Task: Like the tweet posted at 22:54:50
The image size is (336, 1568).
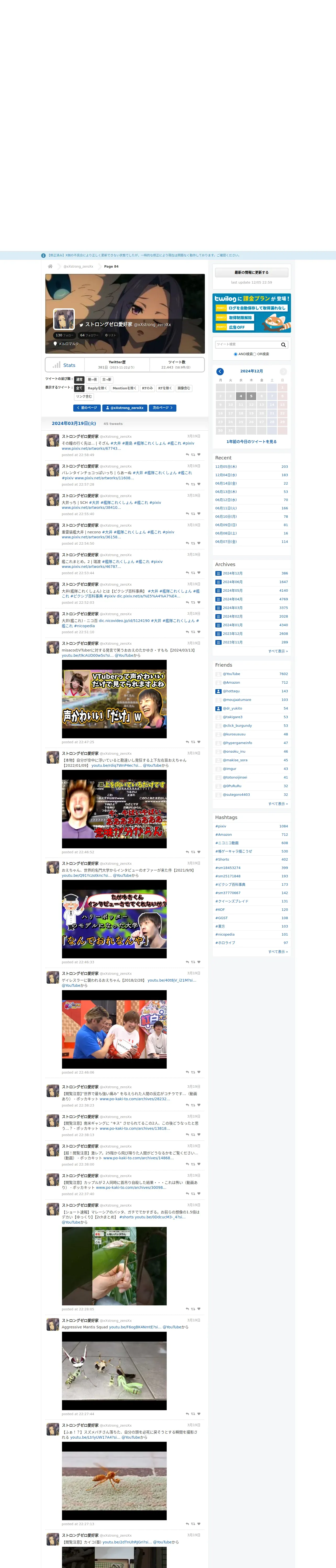Action: click(x=199, y=543)
